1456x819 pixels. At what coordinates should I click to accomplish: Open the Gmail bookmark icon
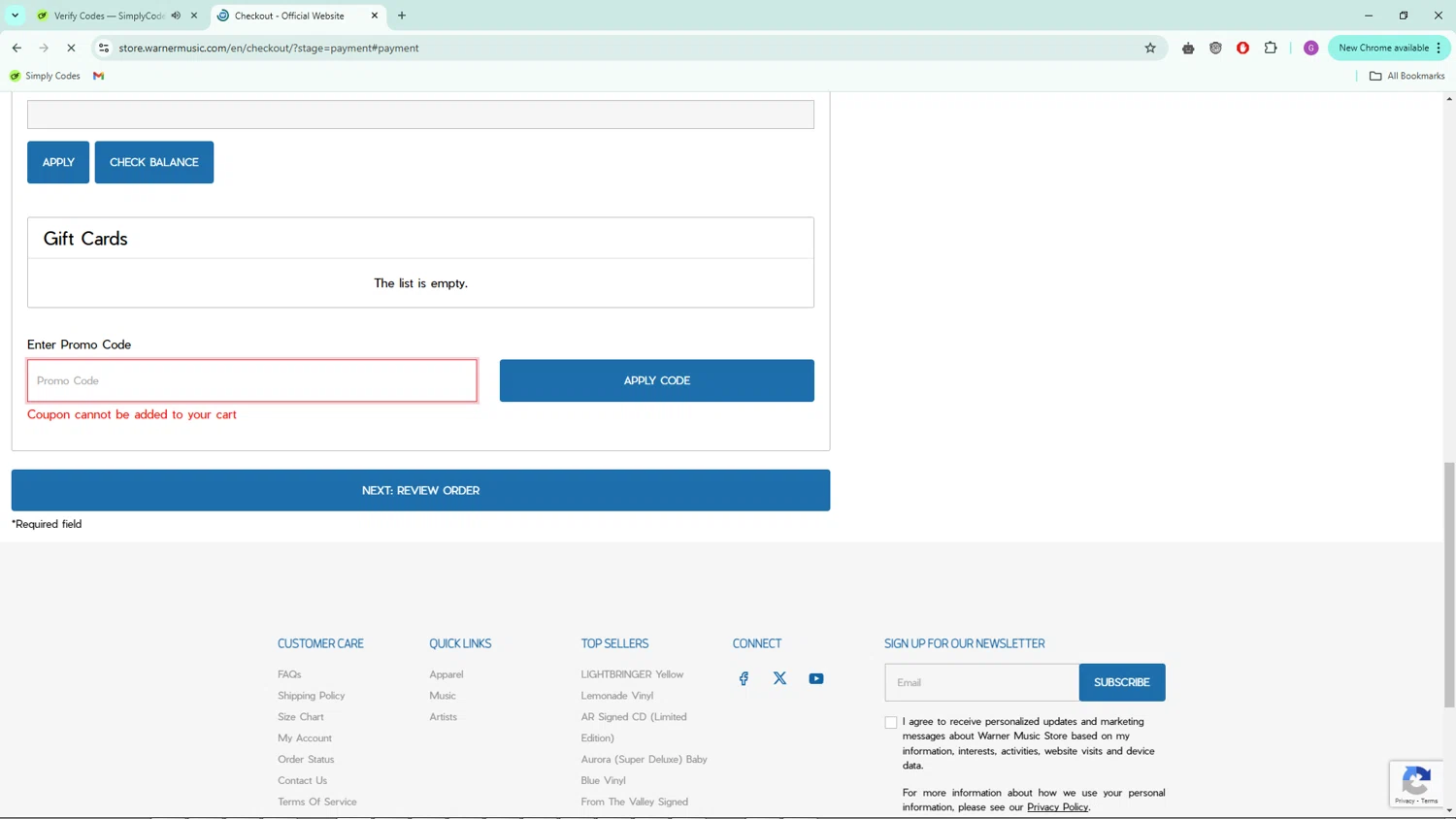[98, 76]
